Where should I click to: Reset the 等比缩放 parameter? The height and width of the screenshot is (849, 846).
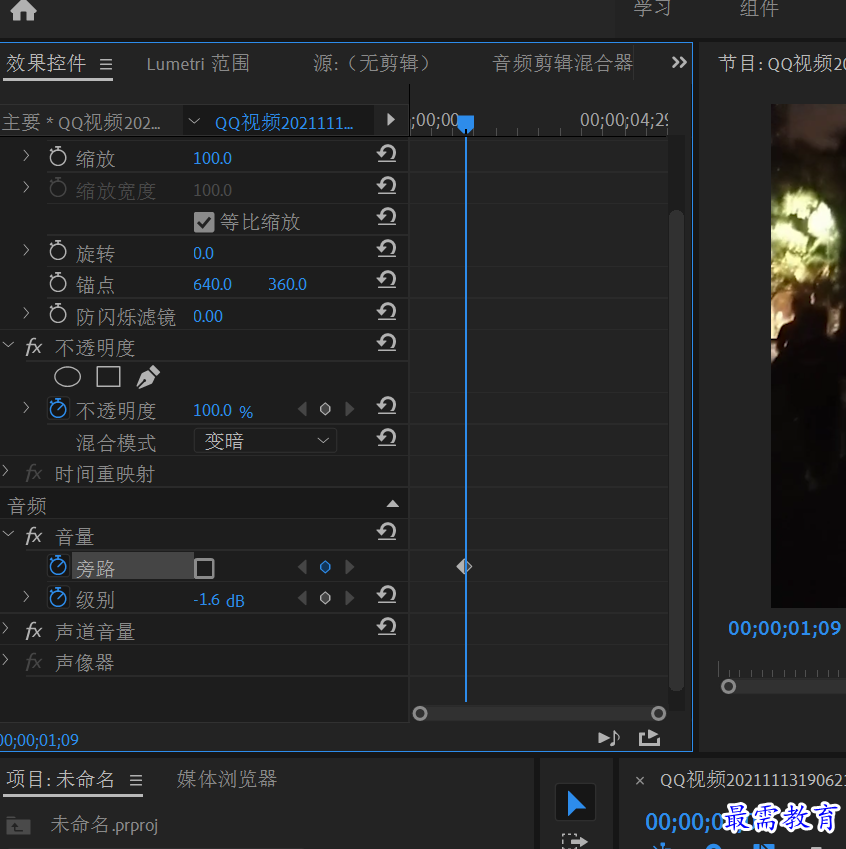pyautogui.click(x=387, y=217)
